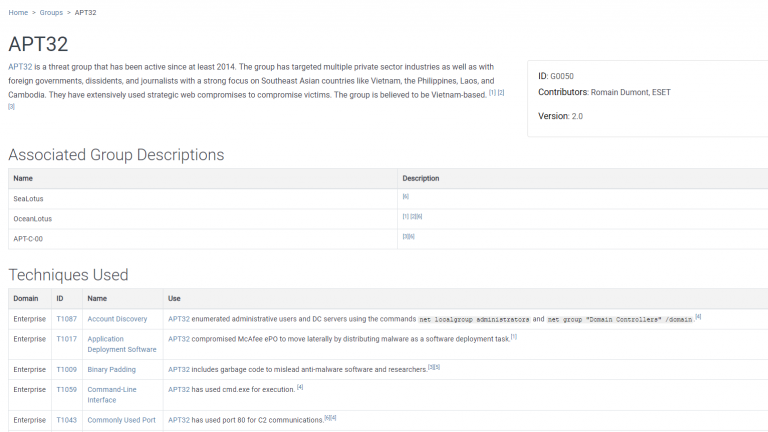Open citation [4] in Account Discovery row
Image resolution: width=768 pixels, height=432 pixels.
(698, 317)
